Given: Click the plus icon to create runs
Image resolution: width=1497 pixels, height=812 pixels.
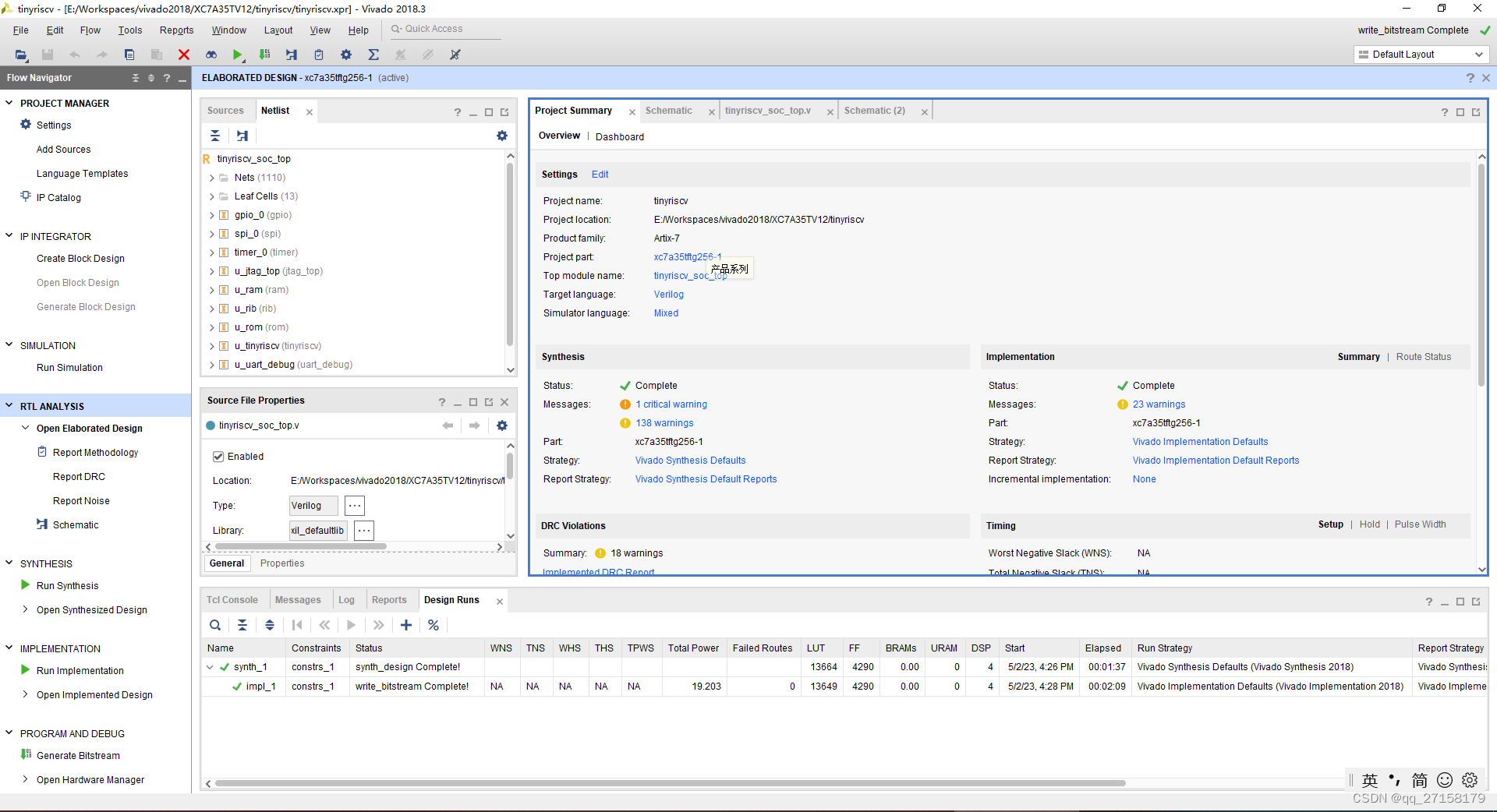Looking at the screenshot, I should pyautogui.click(x=406, y=625).
